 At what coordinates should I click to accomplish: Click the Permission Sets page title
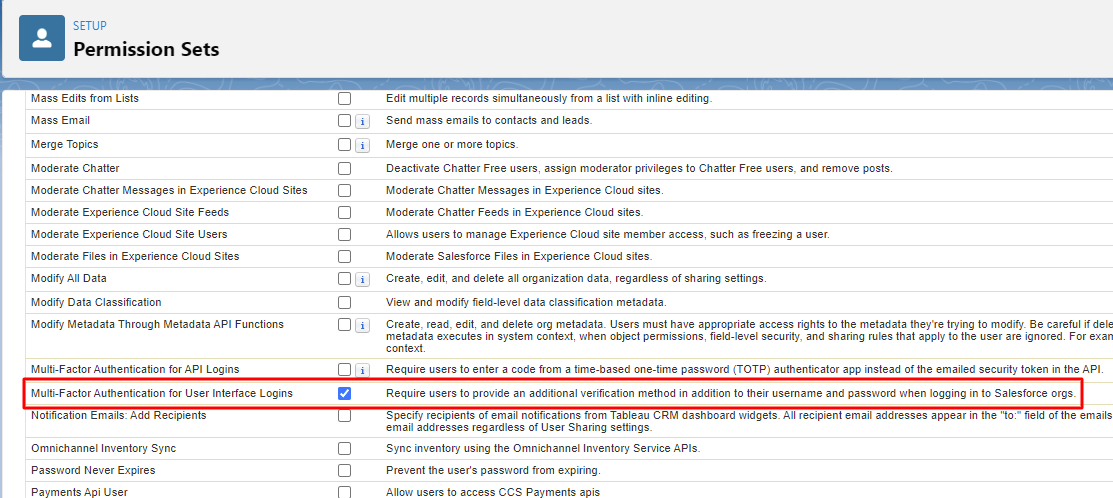pos(146,50)
